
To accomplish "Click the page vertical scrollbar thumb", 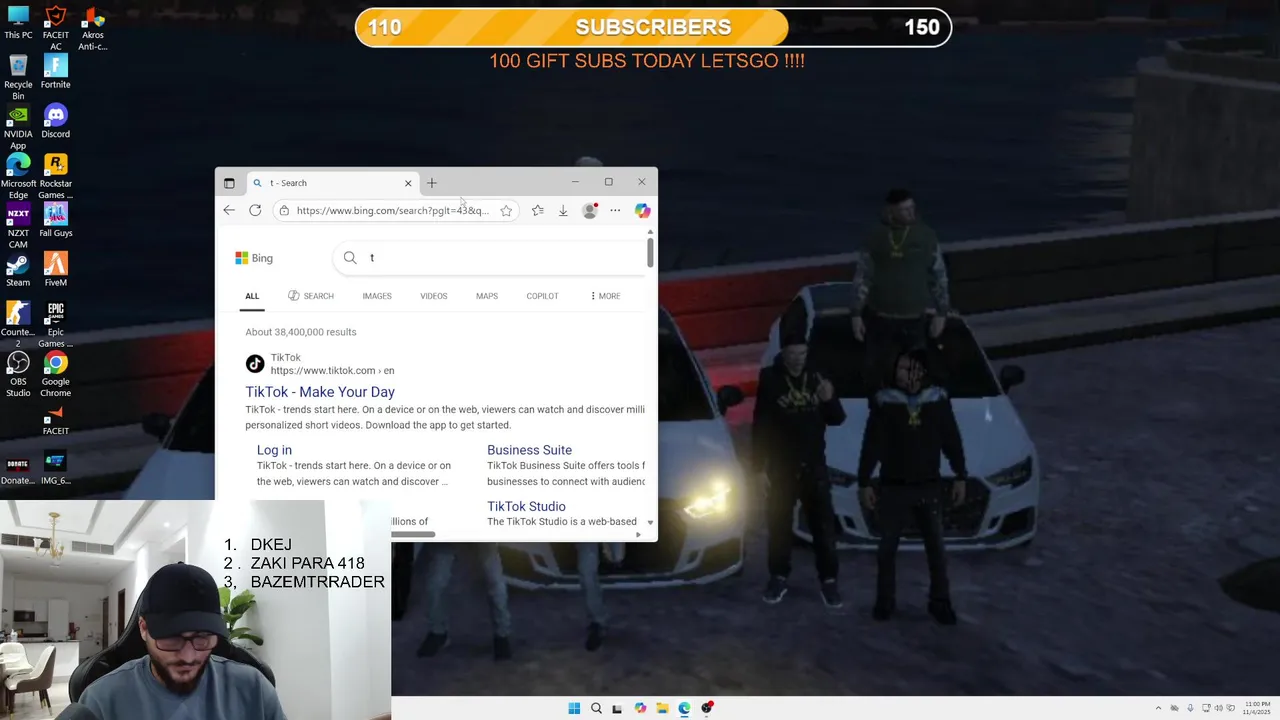I will [650, 251].
